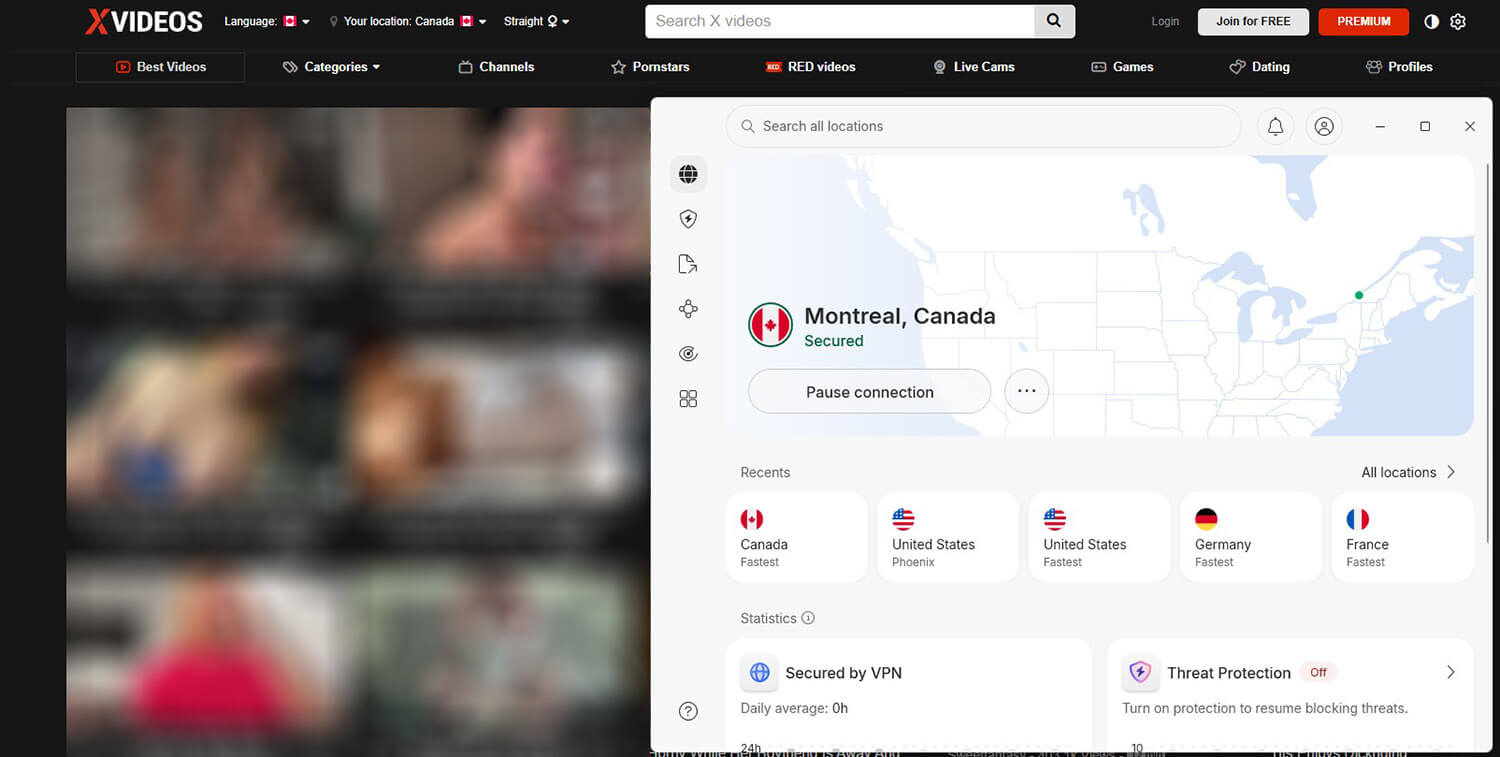This screenshot has width=1500, height=757.
Task: Click the site logo in the header
Action: point(144,21)
